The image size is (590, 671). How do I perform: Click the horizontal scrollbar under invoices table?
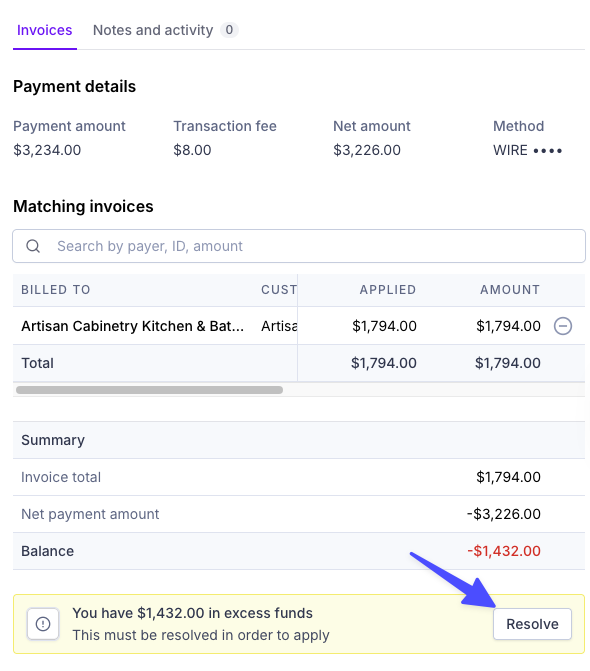[149, 390]
